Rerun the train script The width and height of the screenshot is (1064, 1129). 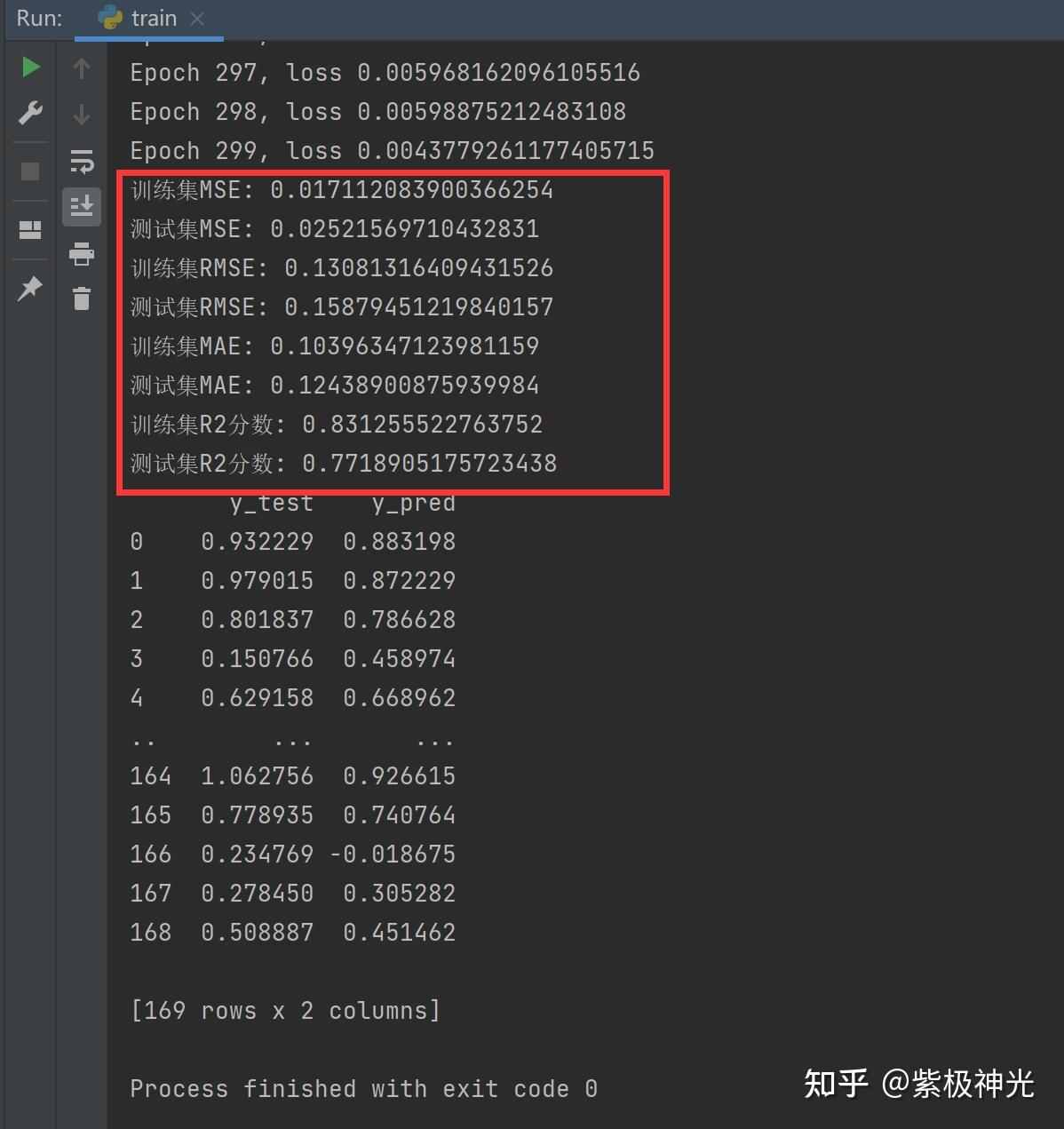pyautogui.click(x=29, y=66)
